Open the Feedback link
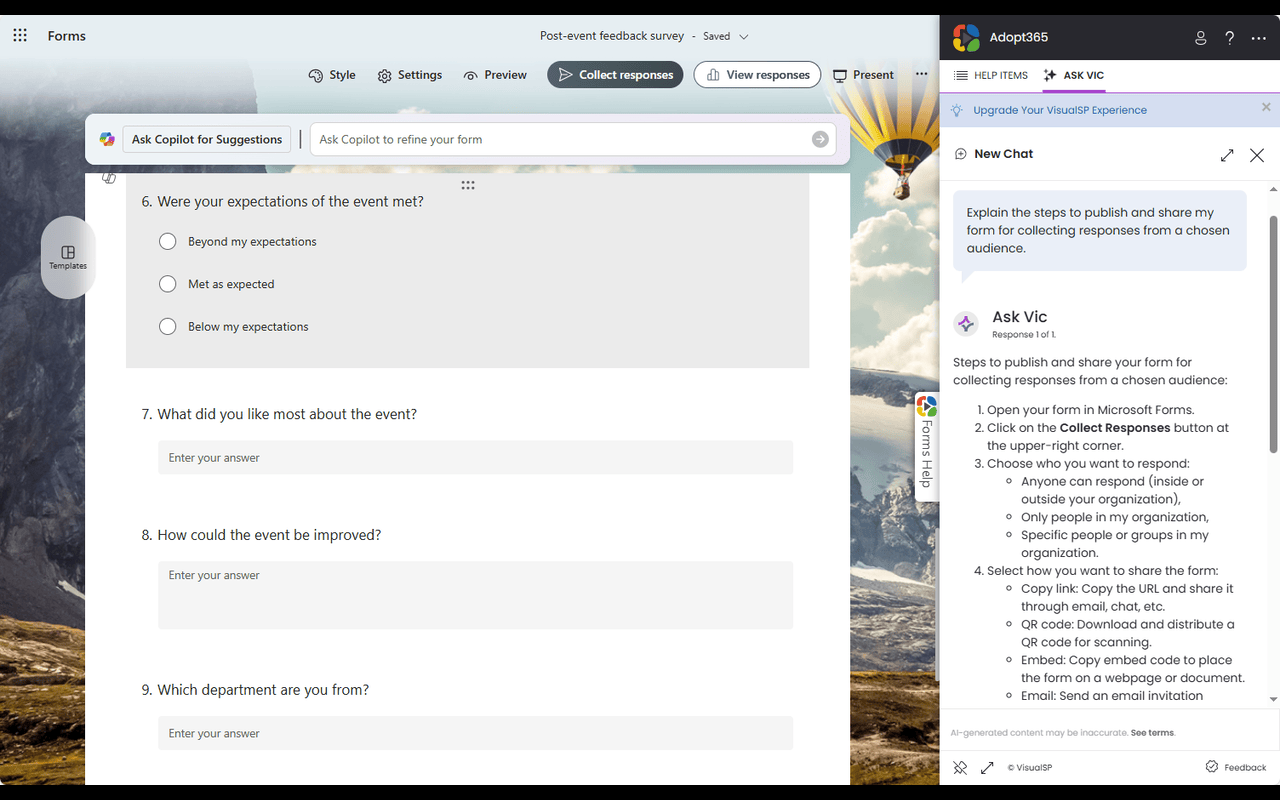The width and height of the screenshot is (1280, 800). (1236, 767)
